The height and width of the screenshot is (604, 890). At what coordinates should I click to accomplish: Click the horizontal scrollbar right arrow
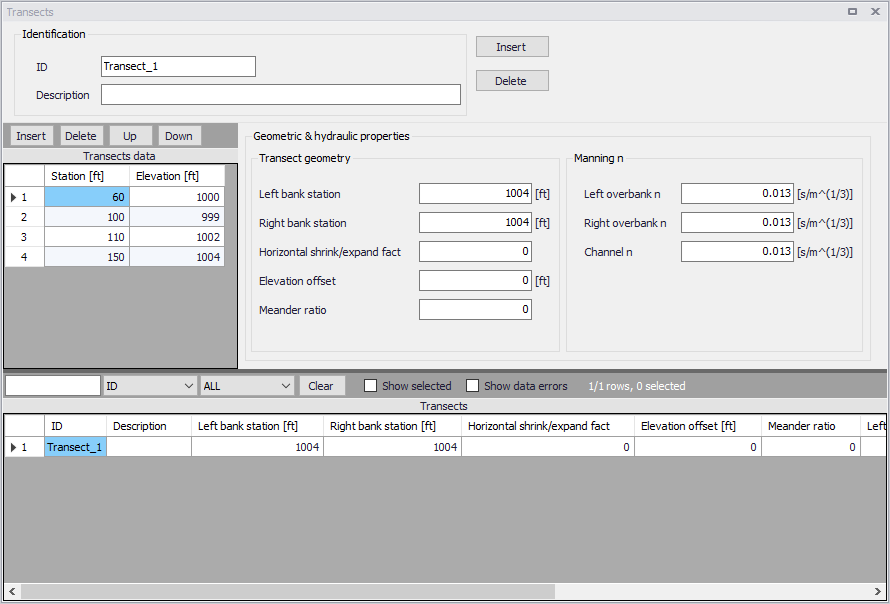pyautogui.click(x=878, y=592)
